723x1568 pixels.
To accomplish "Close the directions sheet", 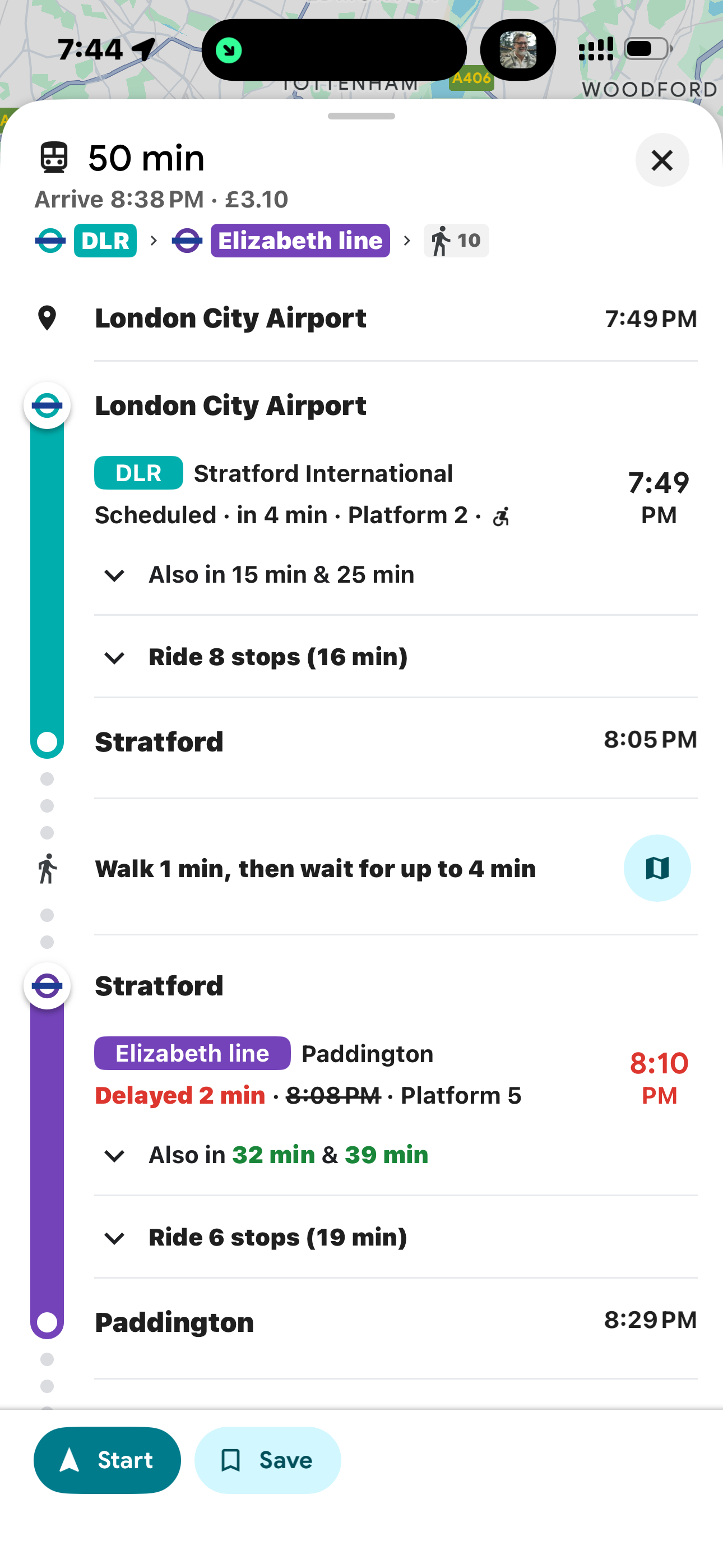I will [661, 160].
